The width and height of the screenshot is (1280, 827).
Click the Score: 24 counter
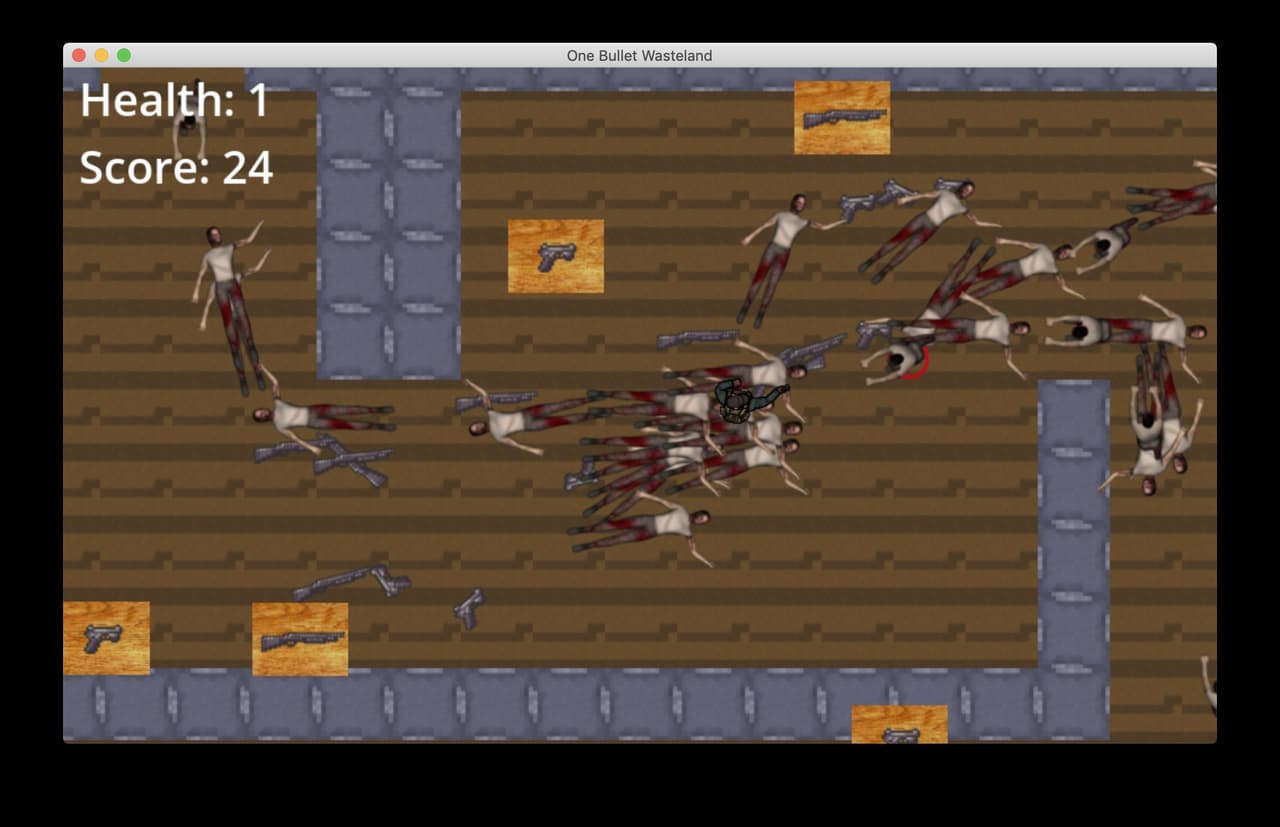click(176, 167)
